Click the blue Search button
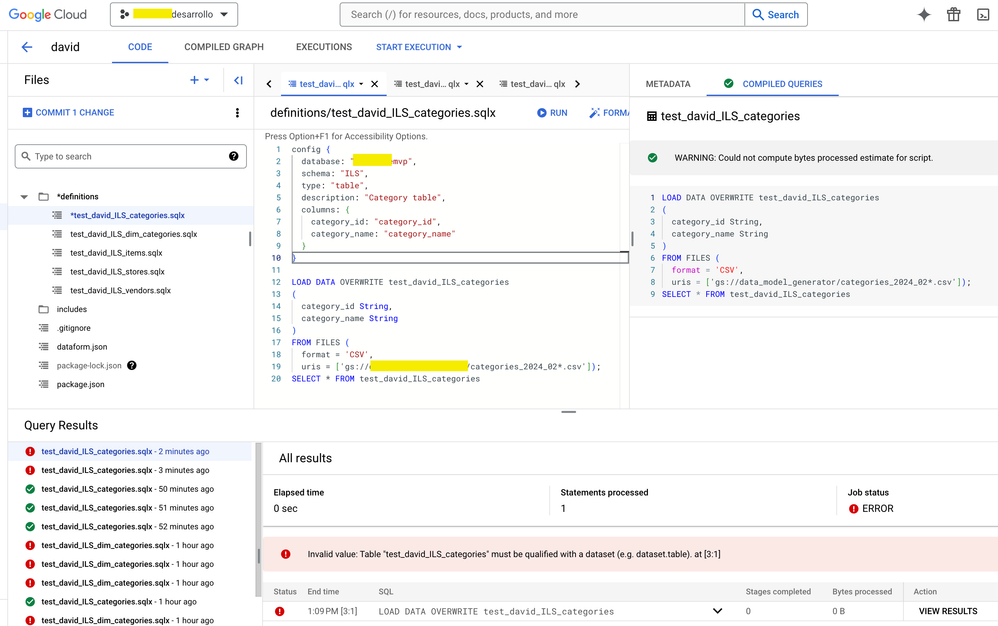Screen dimensions: 998x626 coord(776,15)
